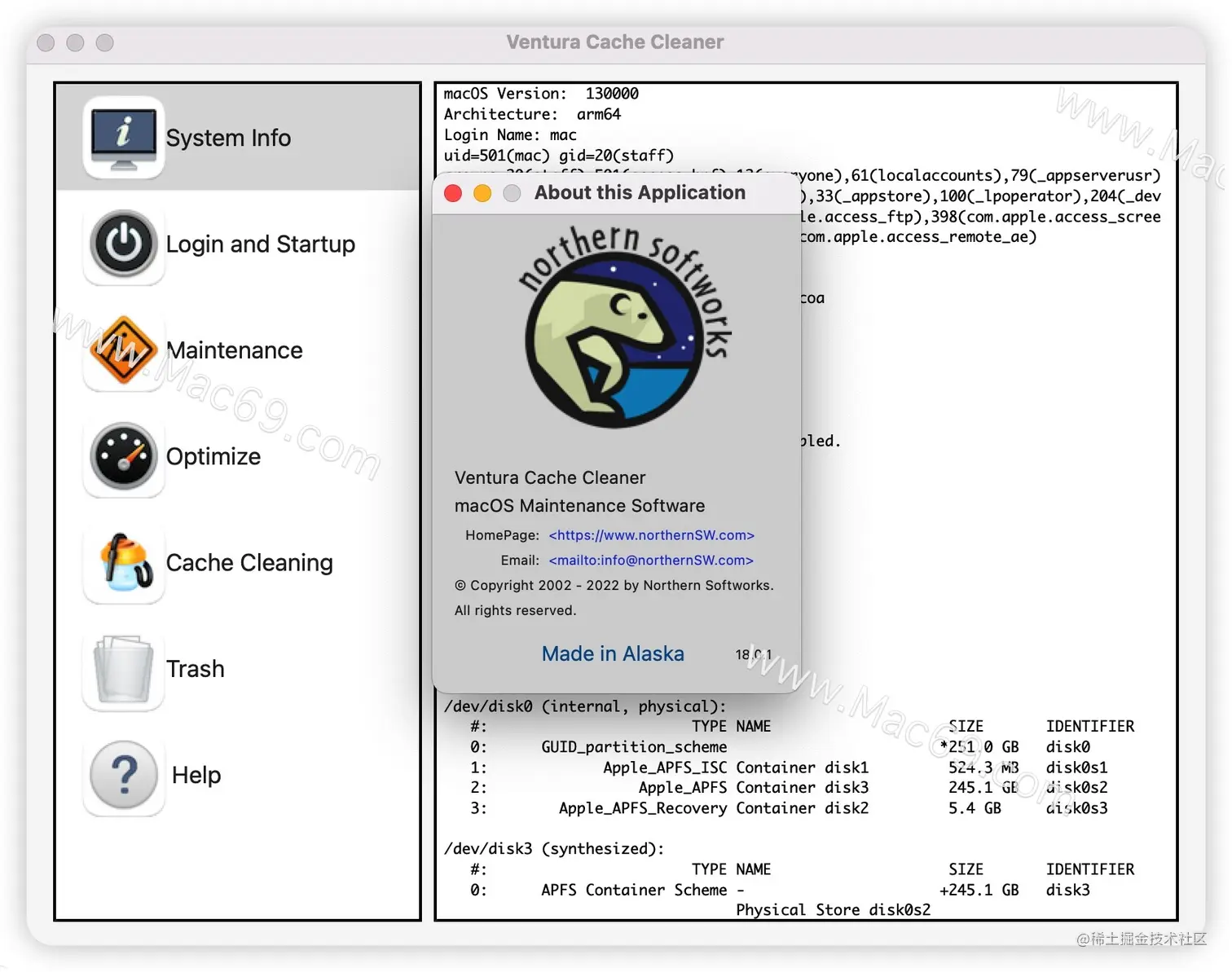
Task: Click the Apple_APFS_ISC Container disk1 row
Action: click(x=789, y=767)
